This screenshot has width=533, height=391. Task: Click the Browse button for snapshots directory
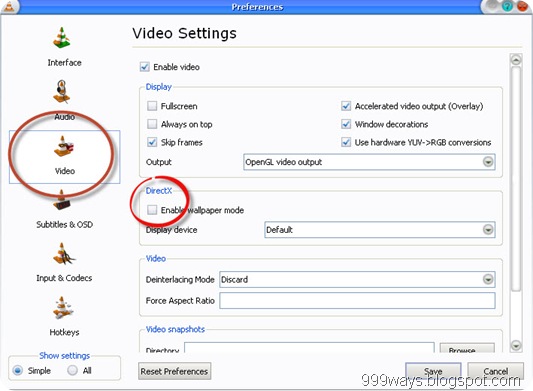point(467,348)
